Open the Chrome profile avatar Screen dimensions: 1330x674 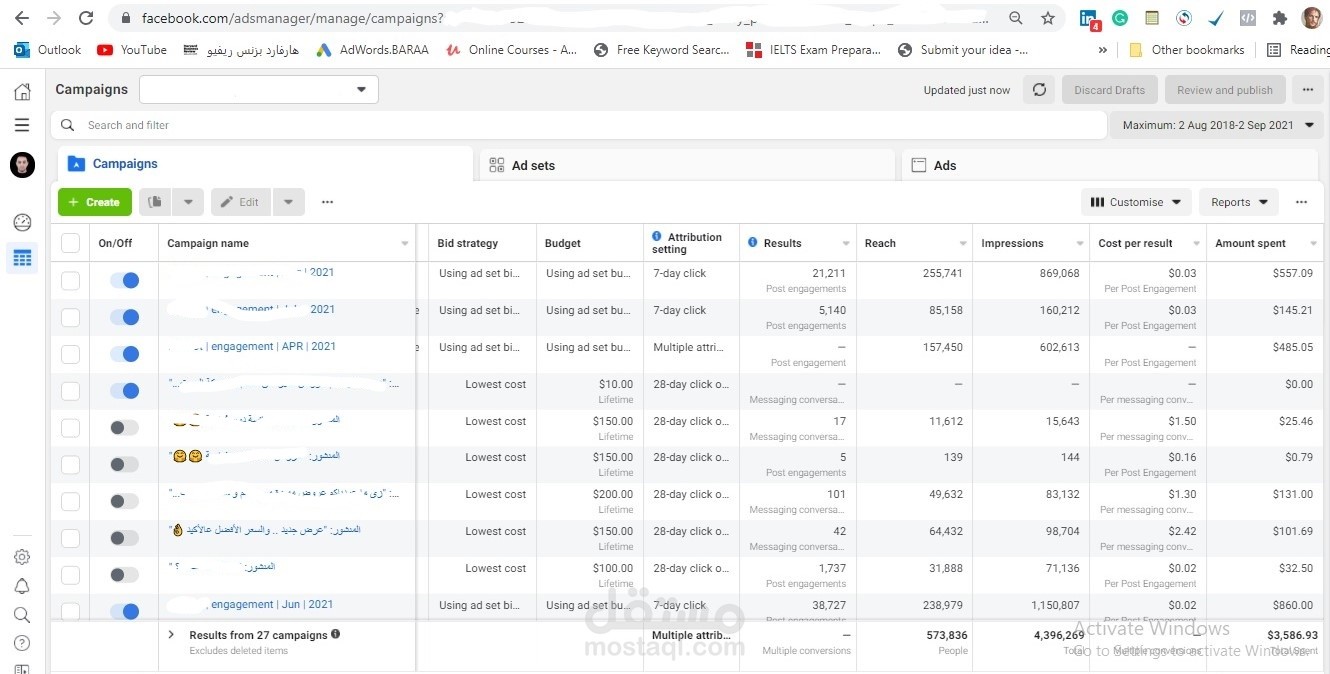(1311, 18)
